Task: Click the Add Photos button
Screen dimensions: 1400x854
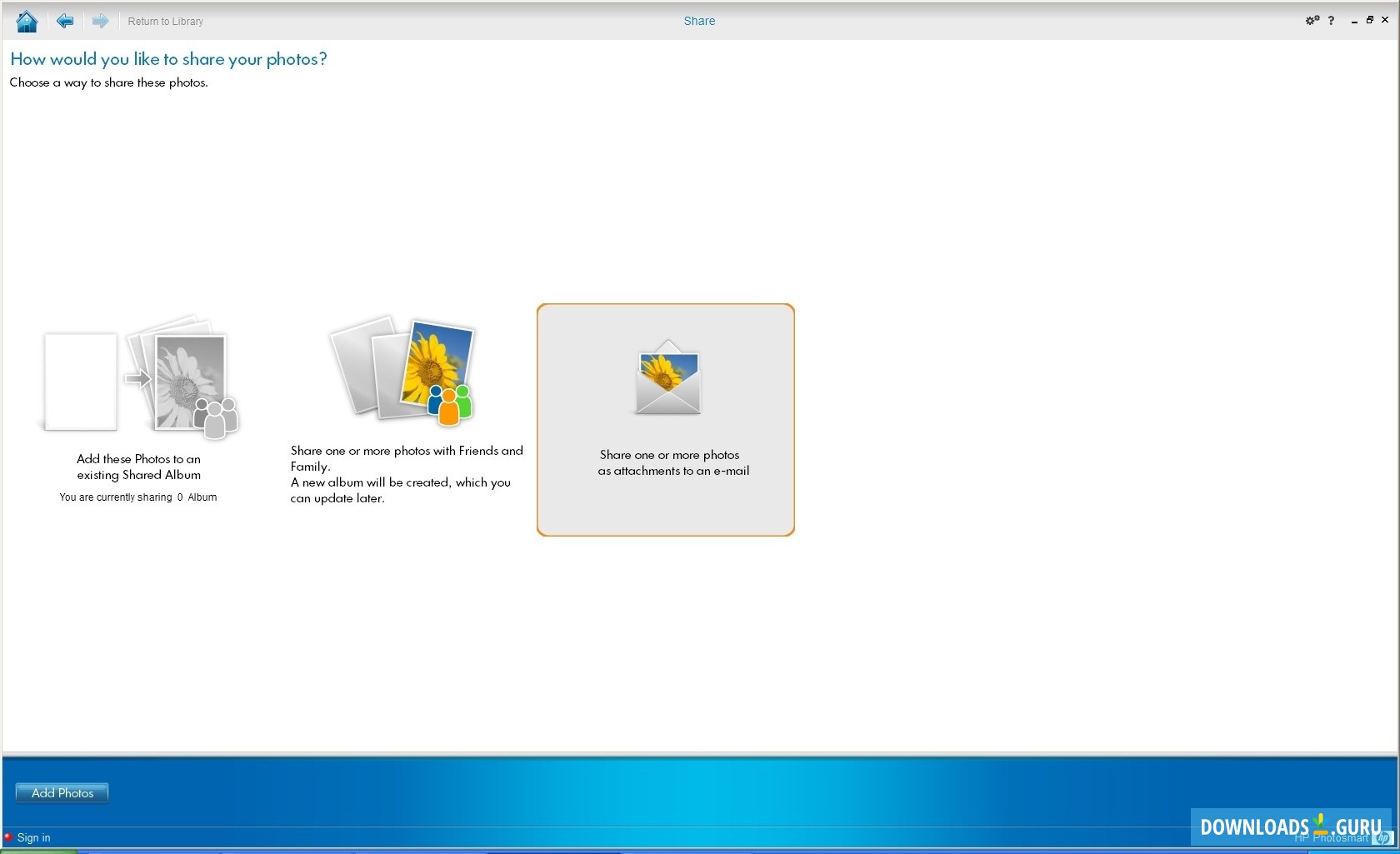Action: pos(62,793)
